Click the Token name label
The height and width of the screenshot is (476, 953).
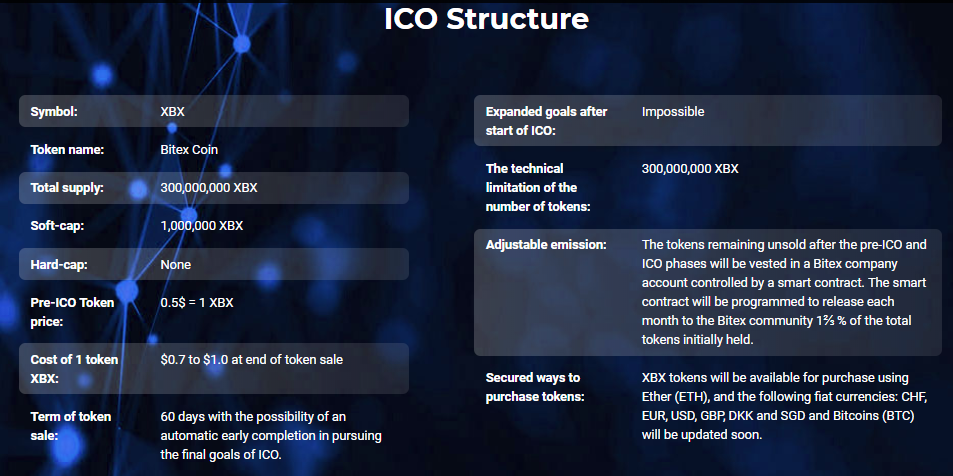click(67, 150)
